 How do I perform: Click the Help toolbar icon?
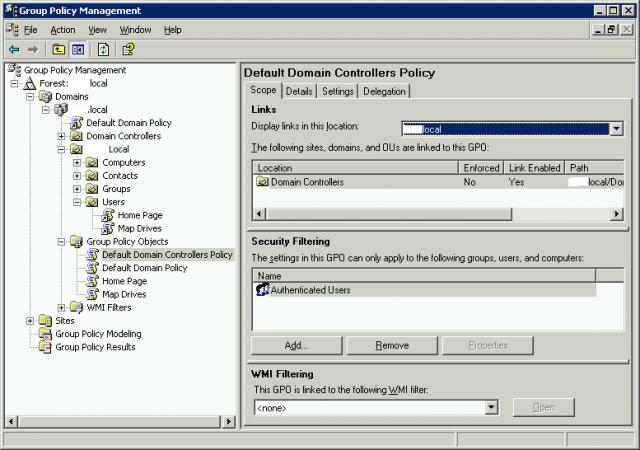pyautogui.click(x=128, y=50)
